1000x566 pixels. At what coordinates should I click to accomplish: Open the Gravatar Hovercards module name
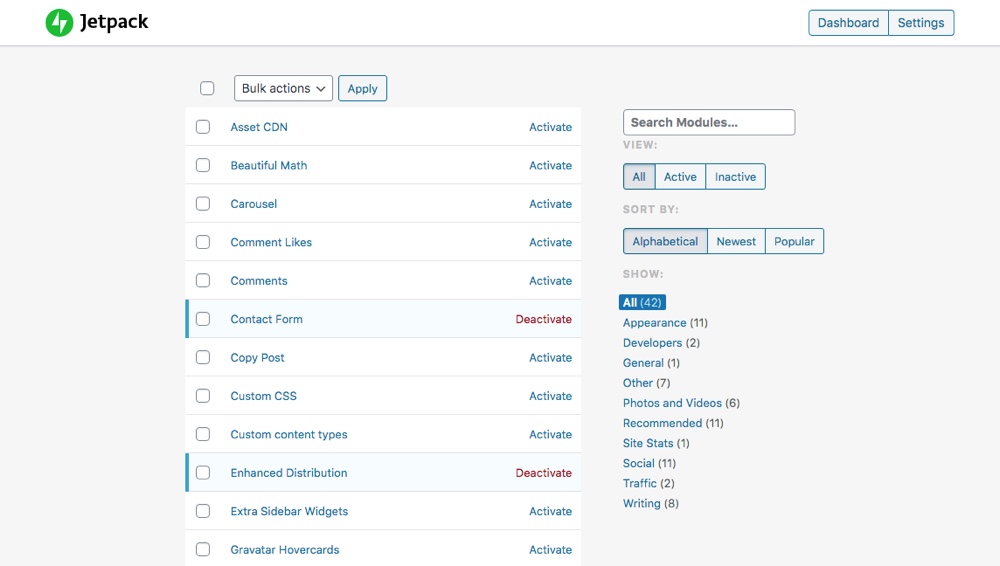click(x=284, y=549)
